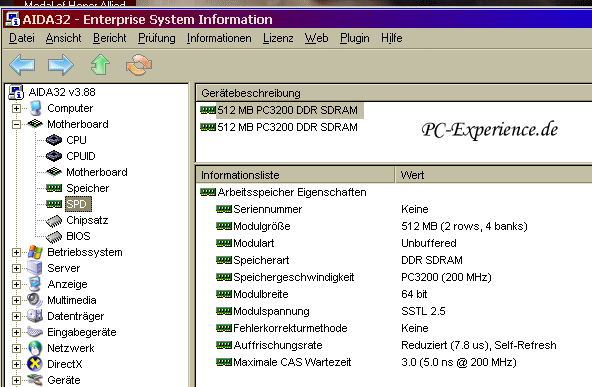Click the Wert column header
The image size is (592, 387).
coord(493,175)
